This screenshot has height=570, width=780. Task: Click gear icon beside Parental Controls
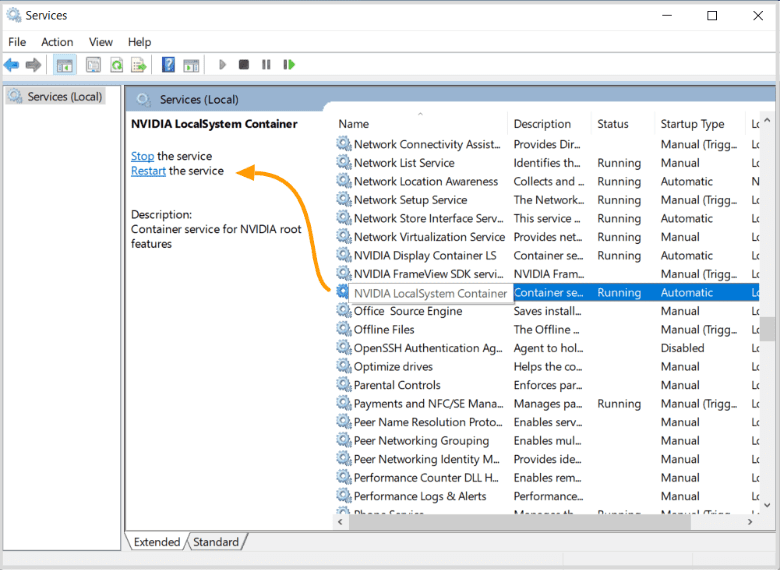pyautogui.click(x=344, y=384)
